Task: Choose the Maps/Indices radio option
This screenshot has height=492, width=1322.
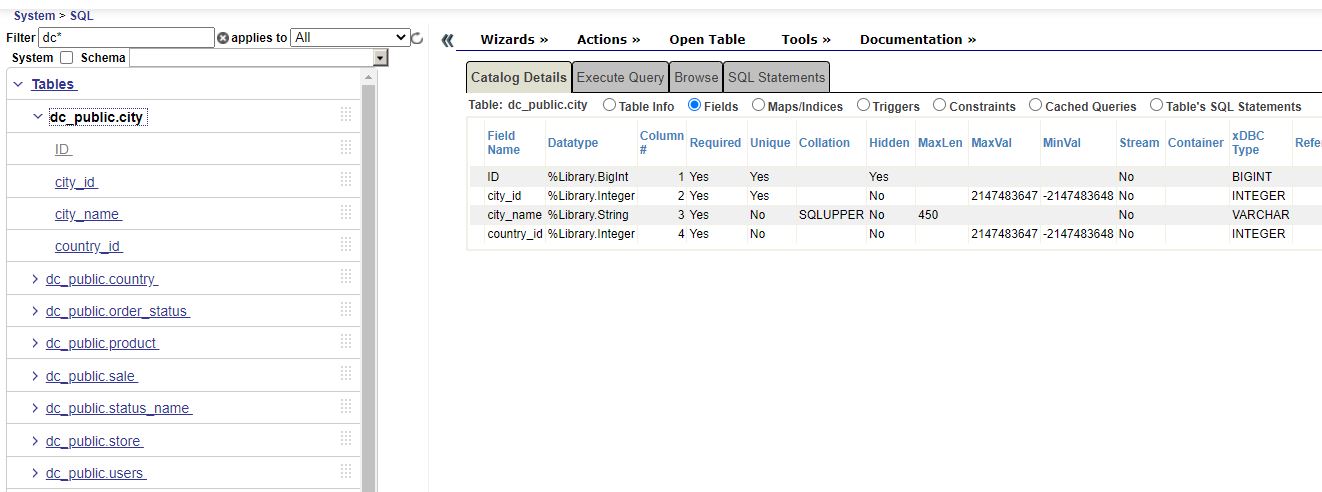Action: [758, 105]
